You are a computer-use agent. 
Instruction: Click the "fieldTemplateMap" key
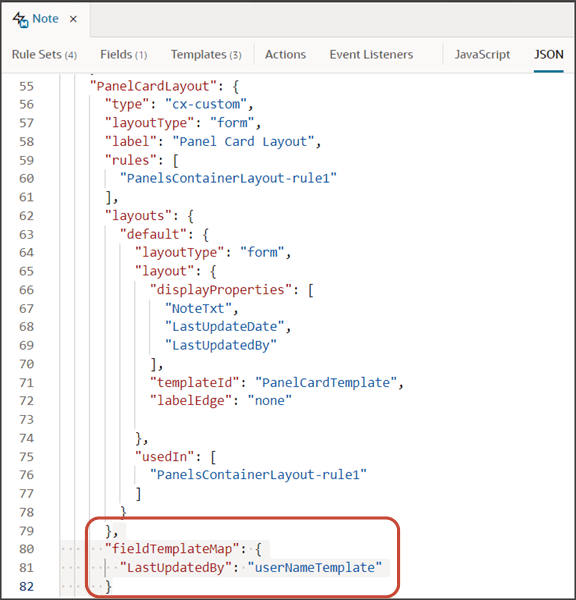tap(172, 549)
